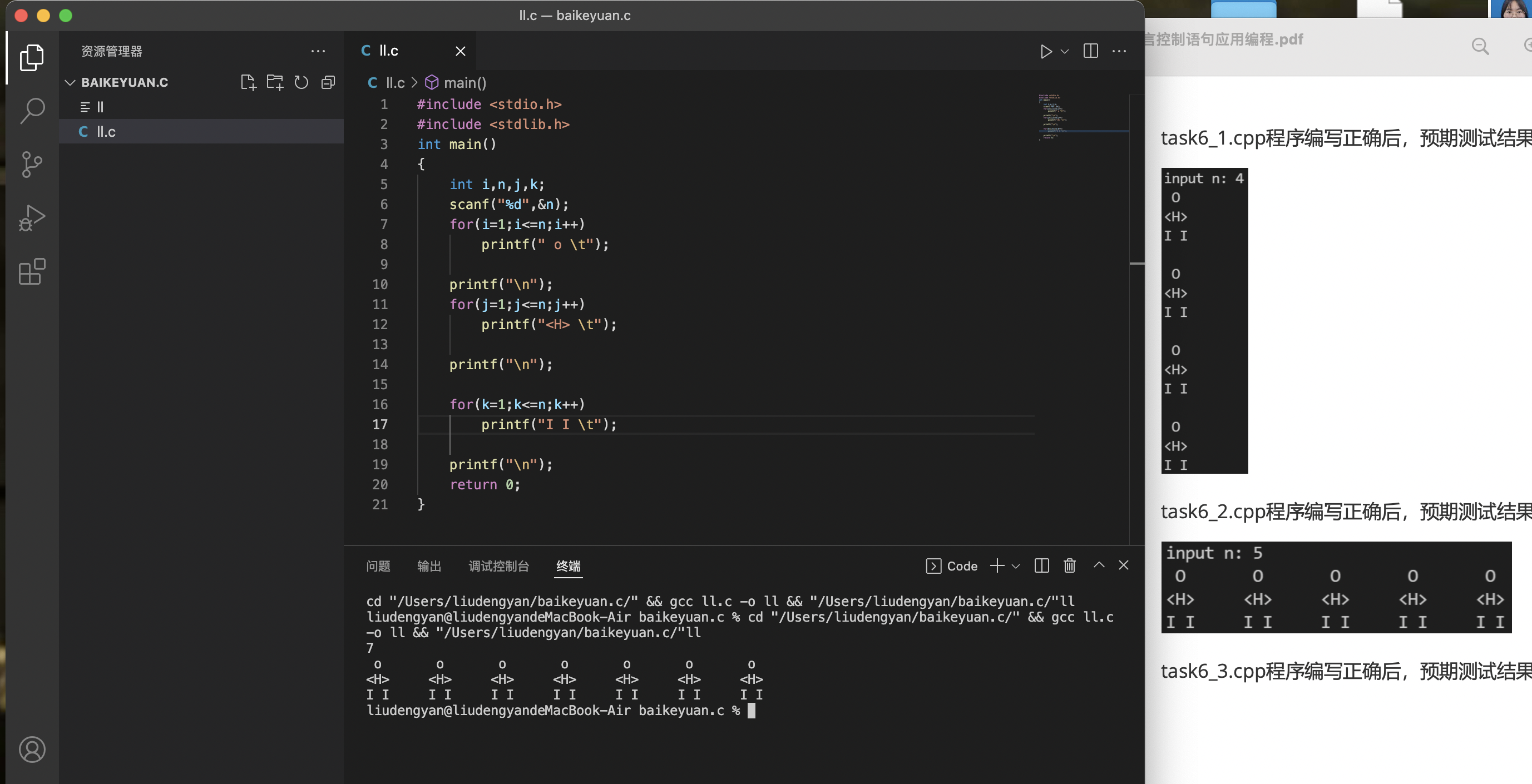Click the main() breadcrumb item
1532x784 pixels.
(464, 83)
